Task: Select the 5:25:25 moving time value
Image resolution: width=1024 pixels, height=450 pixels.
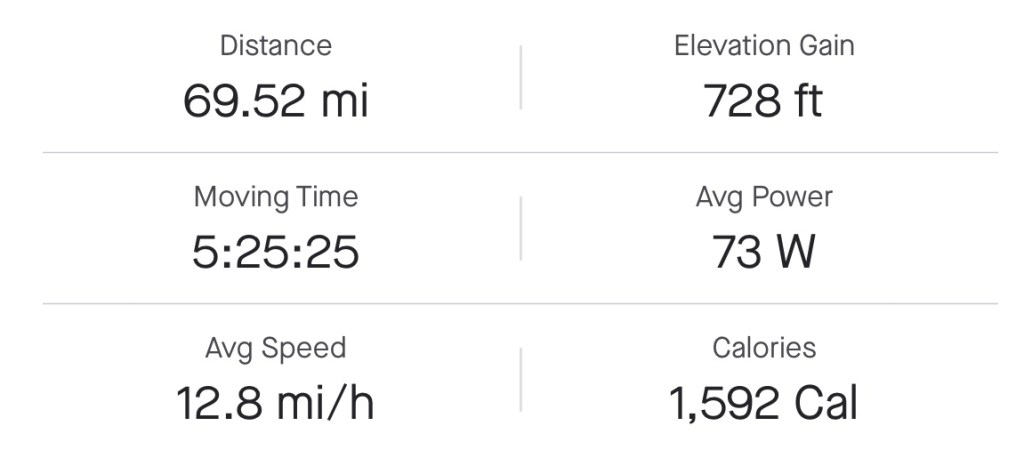Action: (276, 252)
